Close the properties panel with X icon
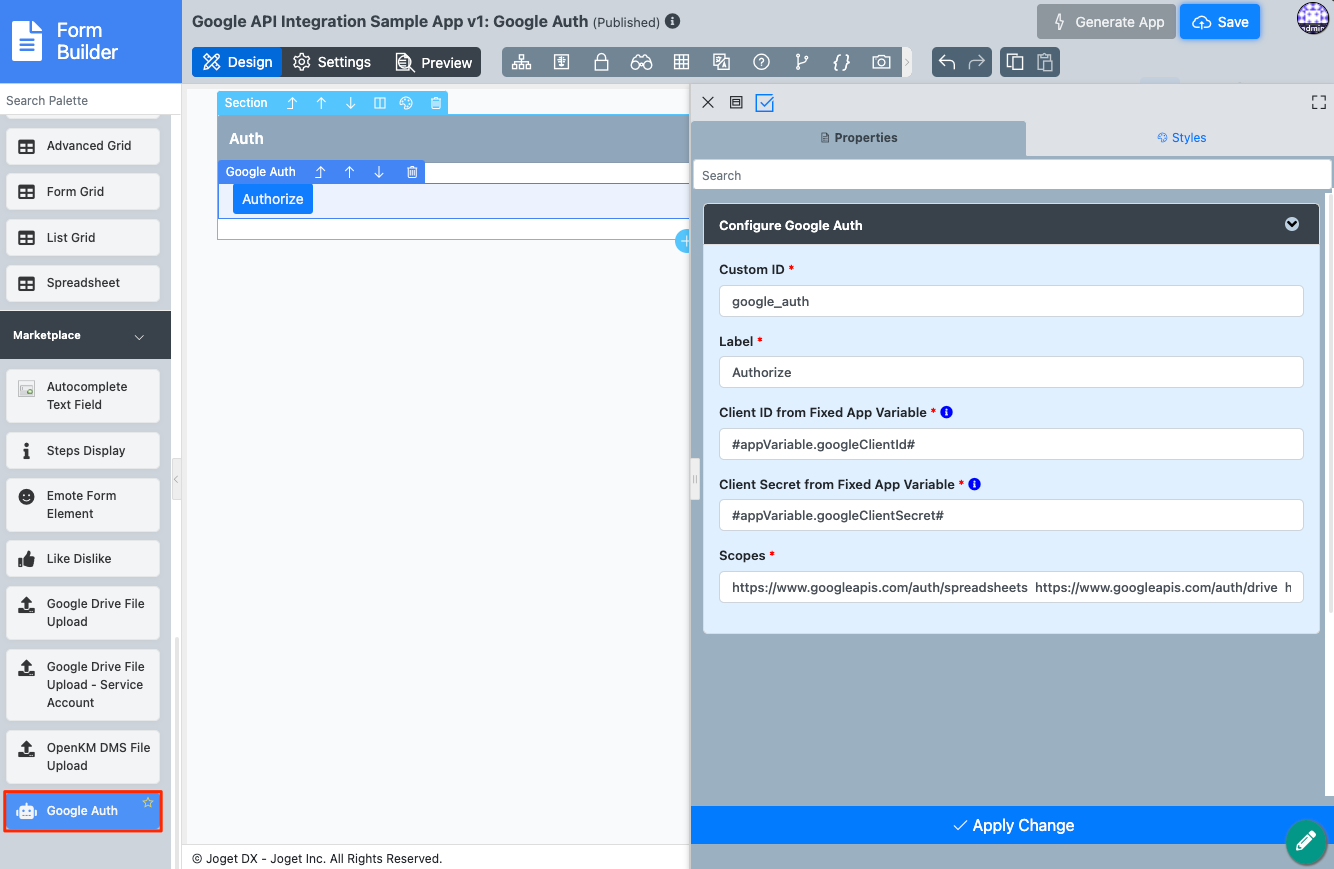Image resolution: width=1334 pixels, height=869 pixels. (x=708, y=102)
